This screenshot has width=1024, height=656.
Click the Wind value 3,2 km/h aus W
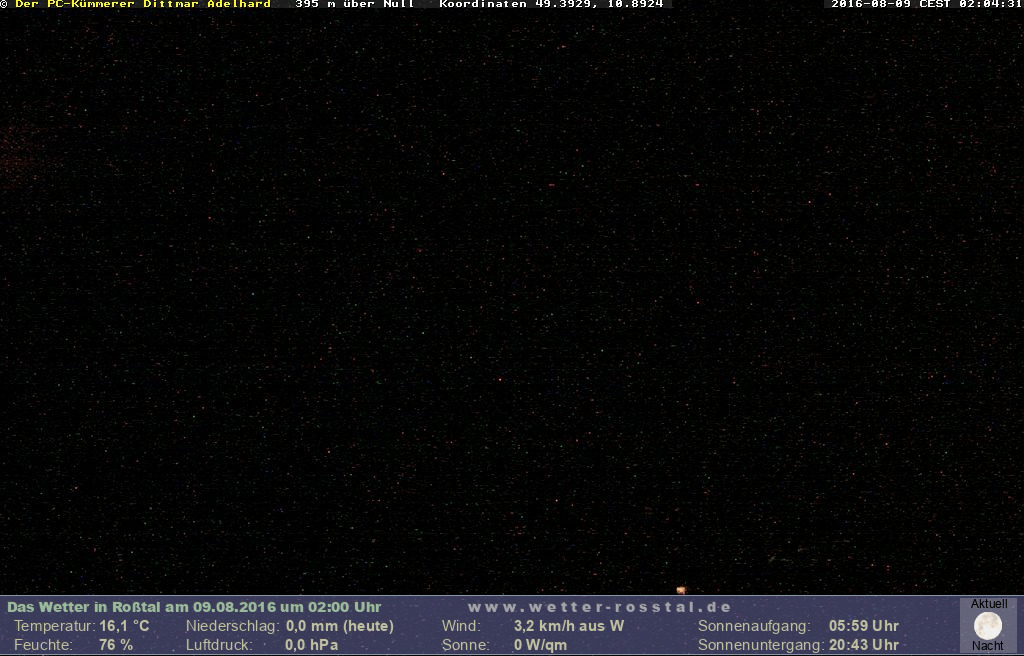568,626
